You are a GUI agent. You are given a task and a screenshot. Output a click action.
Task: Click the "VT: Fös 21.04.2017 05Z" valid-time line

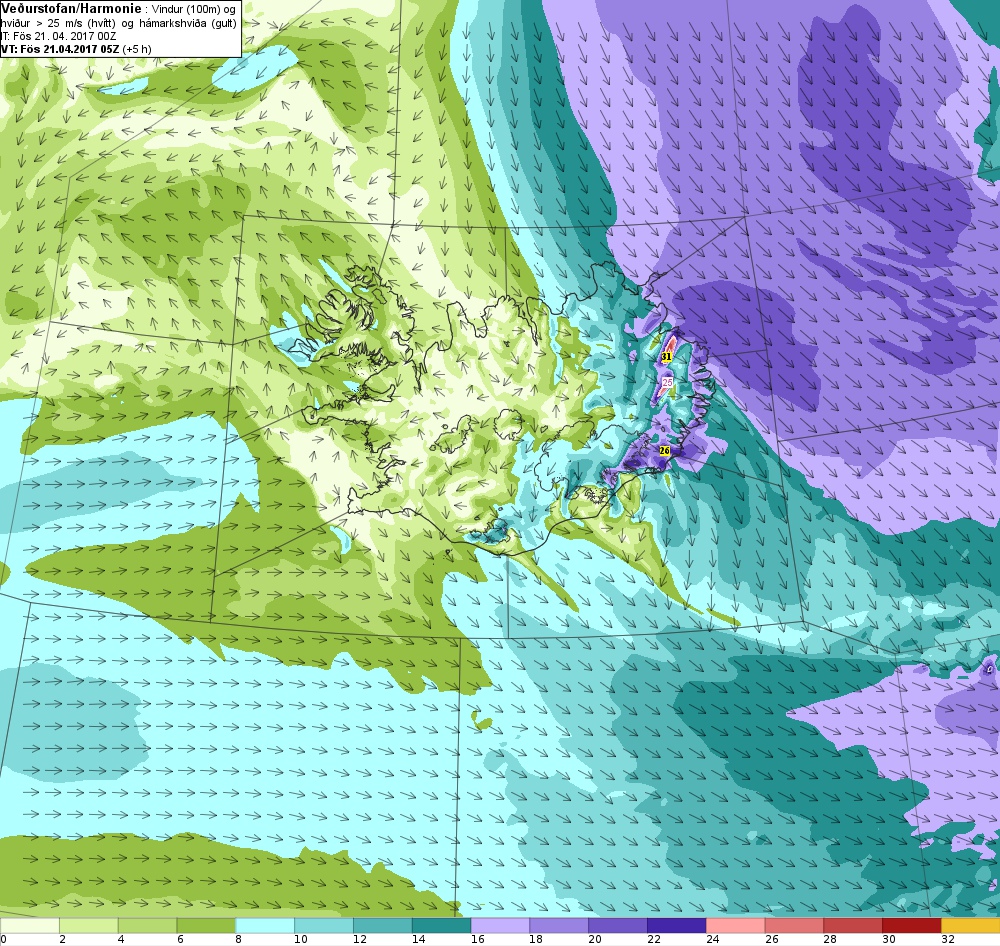62,49
